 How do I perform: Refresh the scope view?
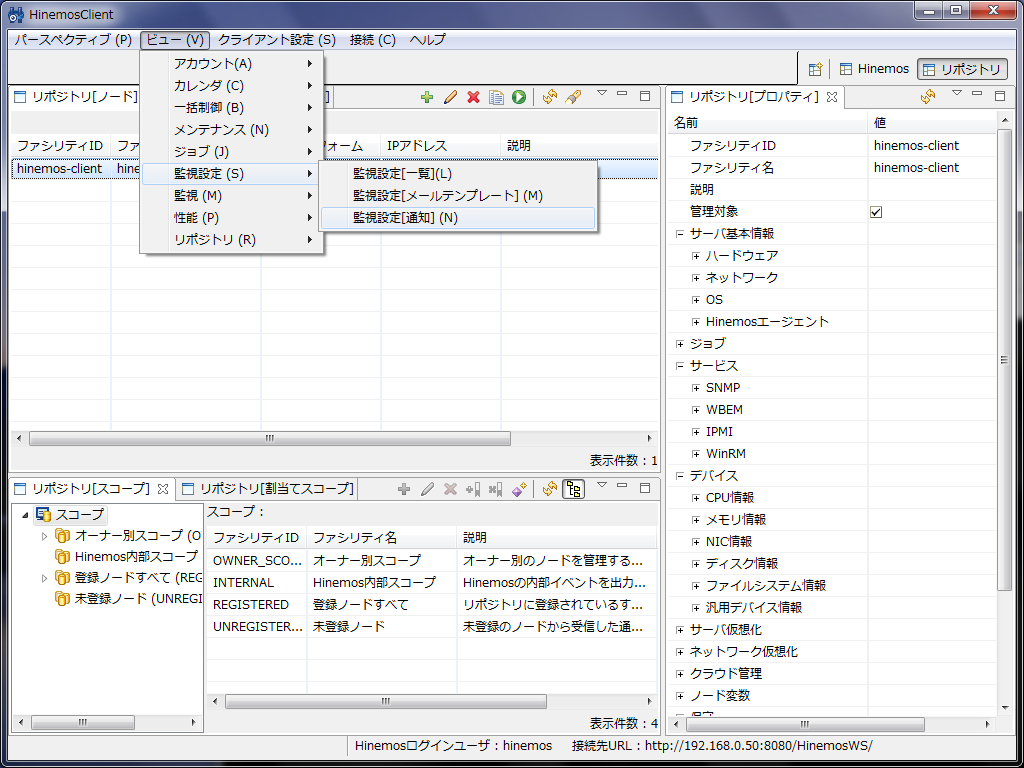click(550, 488)
